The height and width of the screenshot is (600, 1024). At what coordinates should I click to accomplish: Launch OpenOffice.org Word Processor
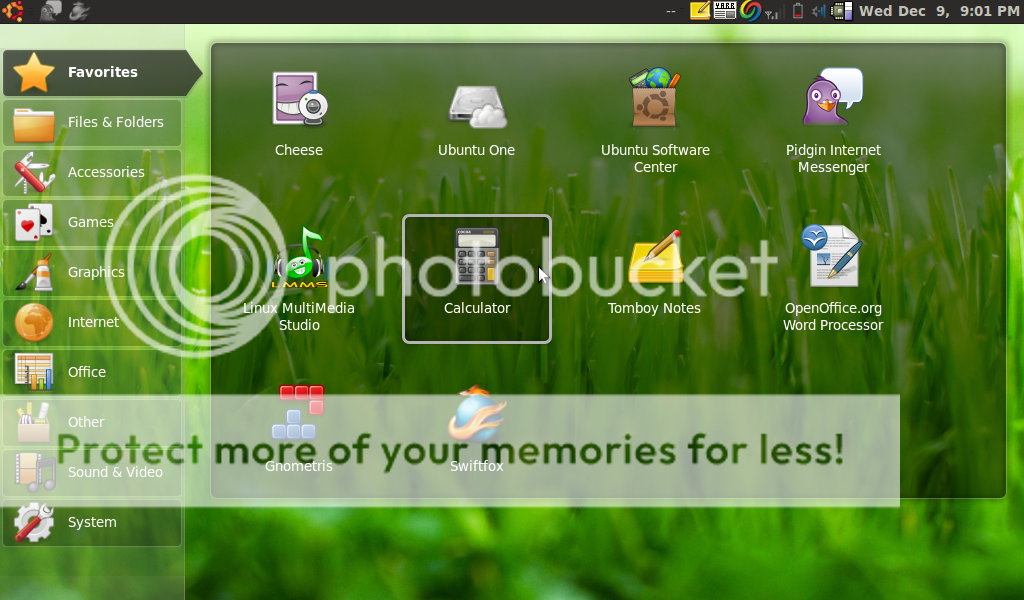[833, 258]
